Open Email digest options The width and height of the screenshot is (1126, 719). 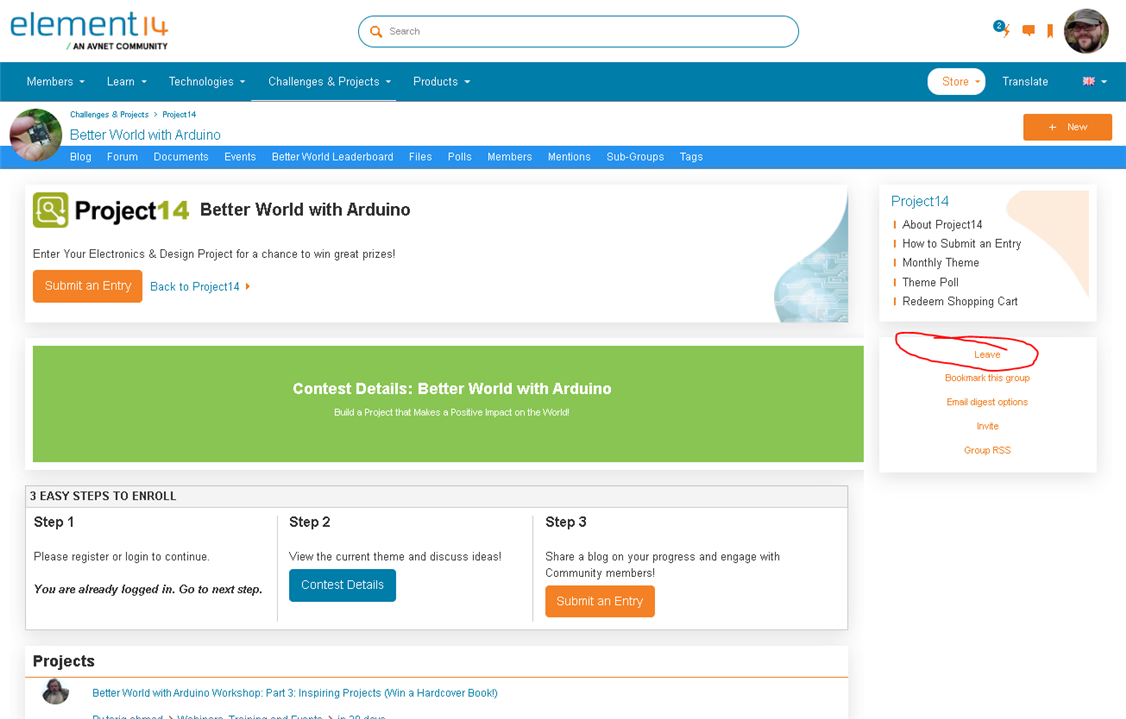(x=987, y=402)
